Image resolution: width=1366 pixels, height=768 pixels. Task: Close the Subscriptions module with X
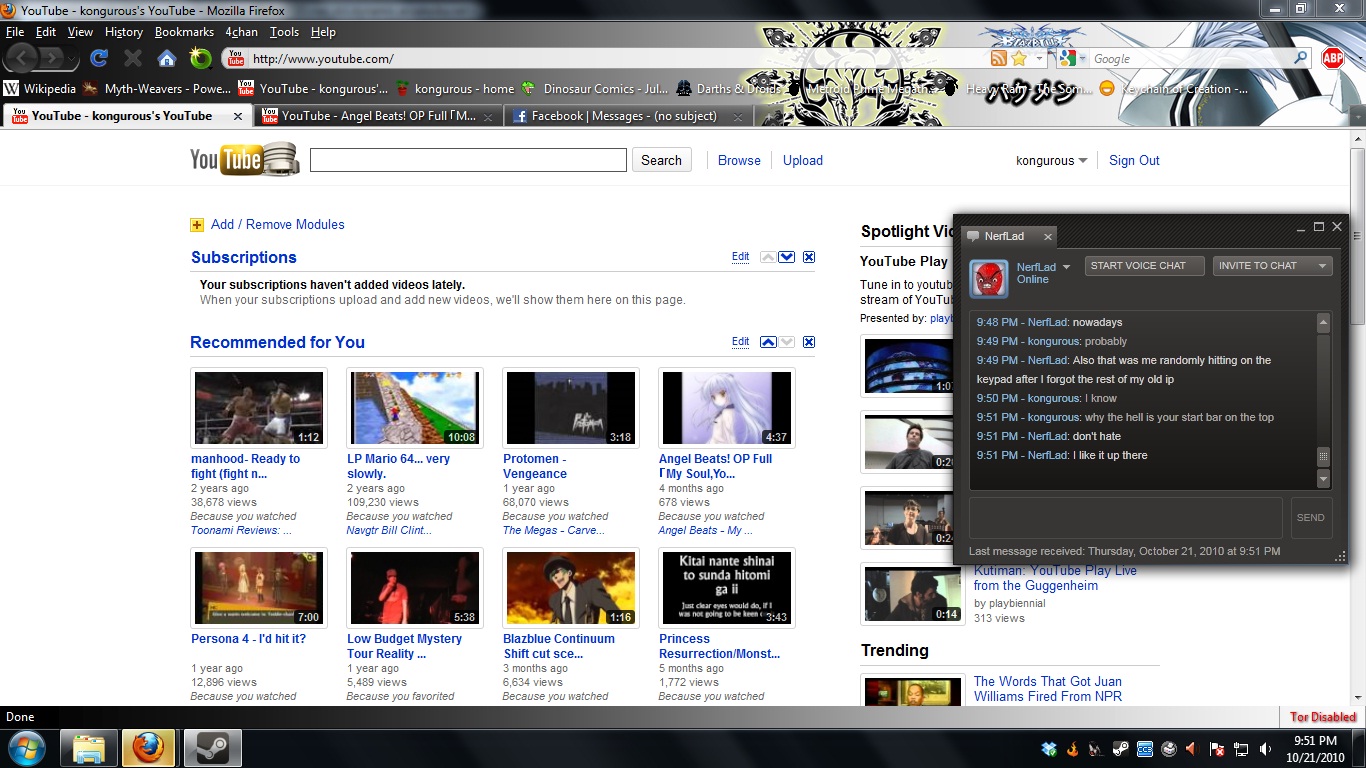tap(809, 257)
